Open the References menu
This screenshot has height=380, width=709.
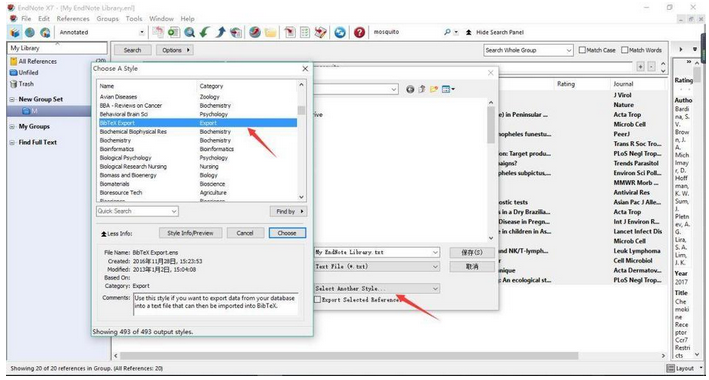pyautogui.click(x=73, y=19)
